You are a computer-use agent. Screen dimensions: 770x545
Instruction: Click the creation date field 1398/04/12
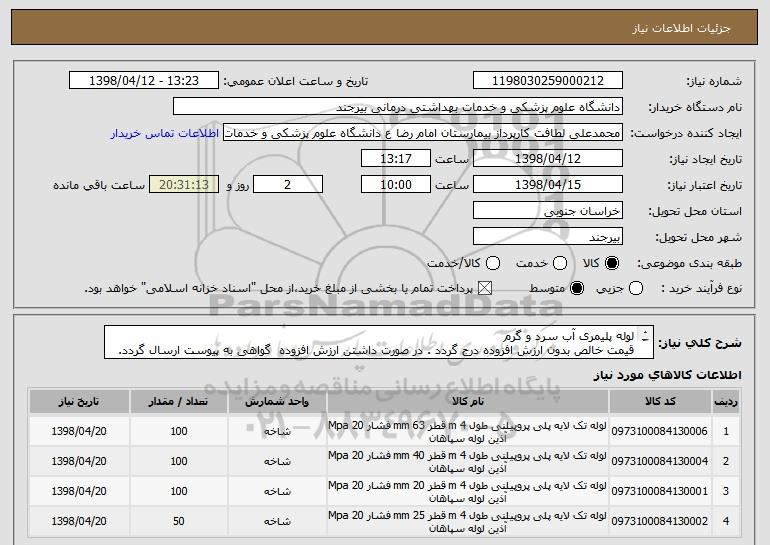548,159
